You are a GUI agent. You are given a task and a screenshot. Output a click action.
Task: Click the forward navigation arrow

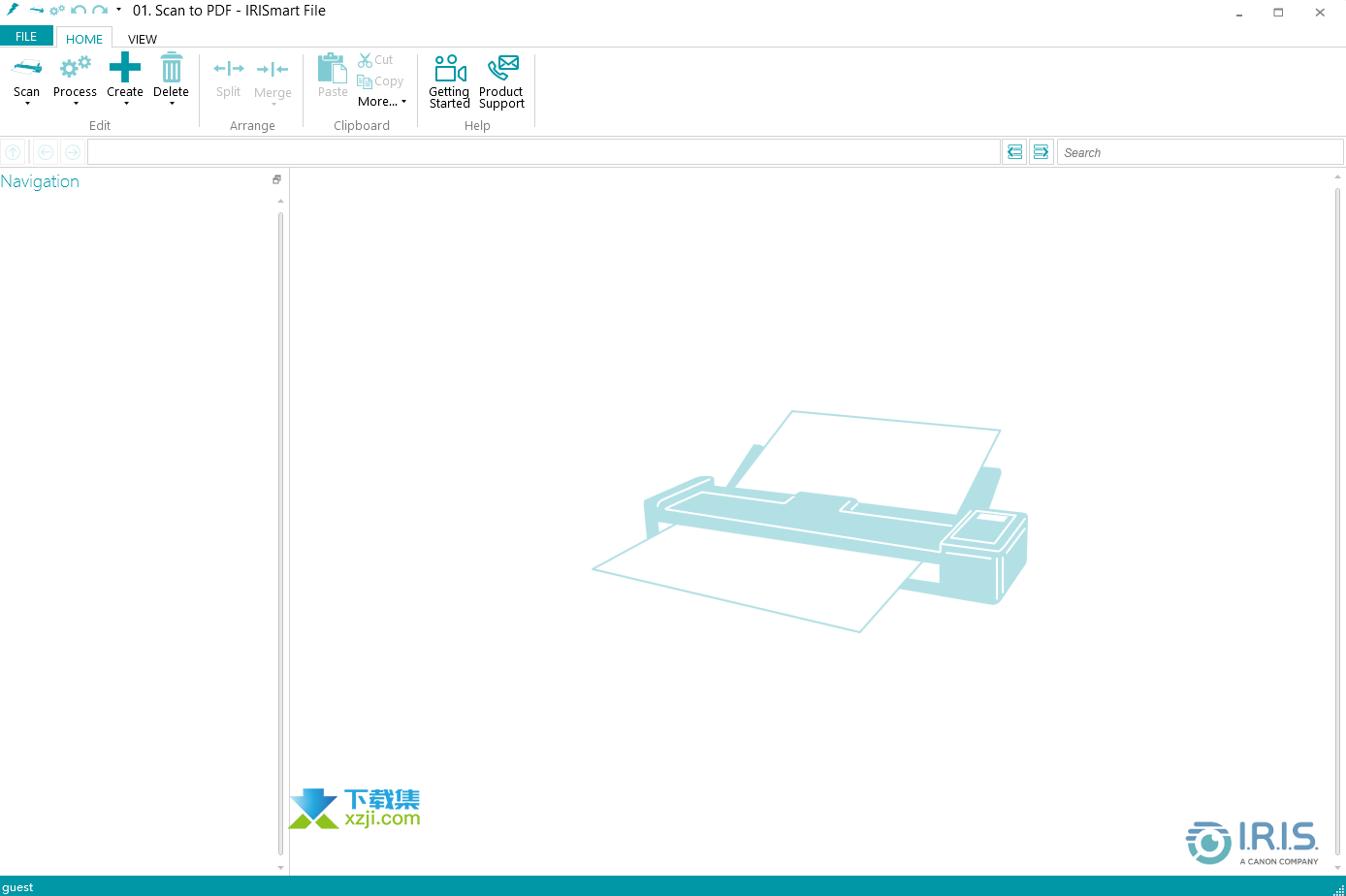coord(73,152)
